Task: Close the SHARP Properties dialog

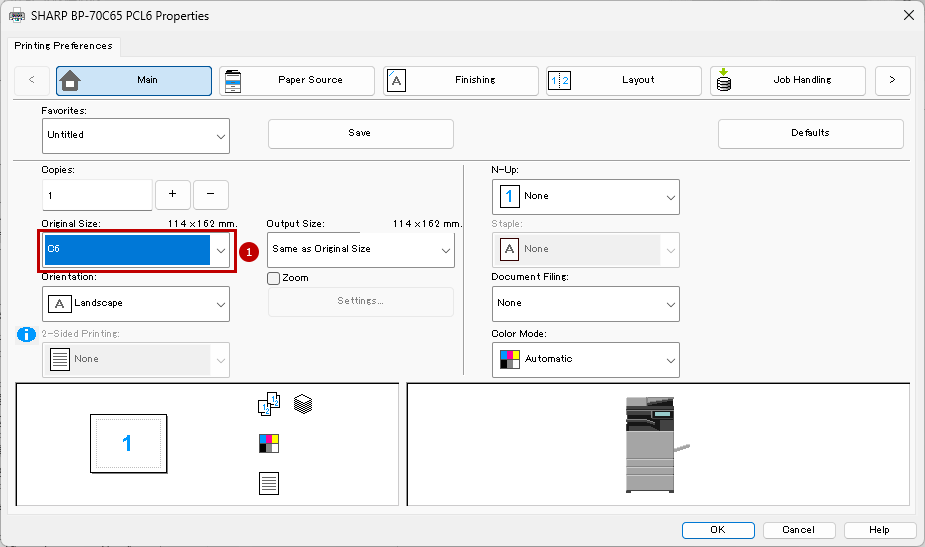Action: tap(908, 15)
